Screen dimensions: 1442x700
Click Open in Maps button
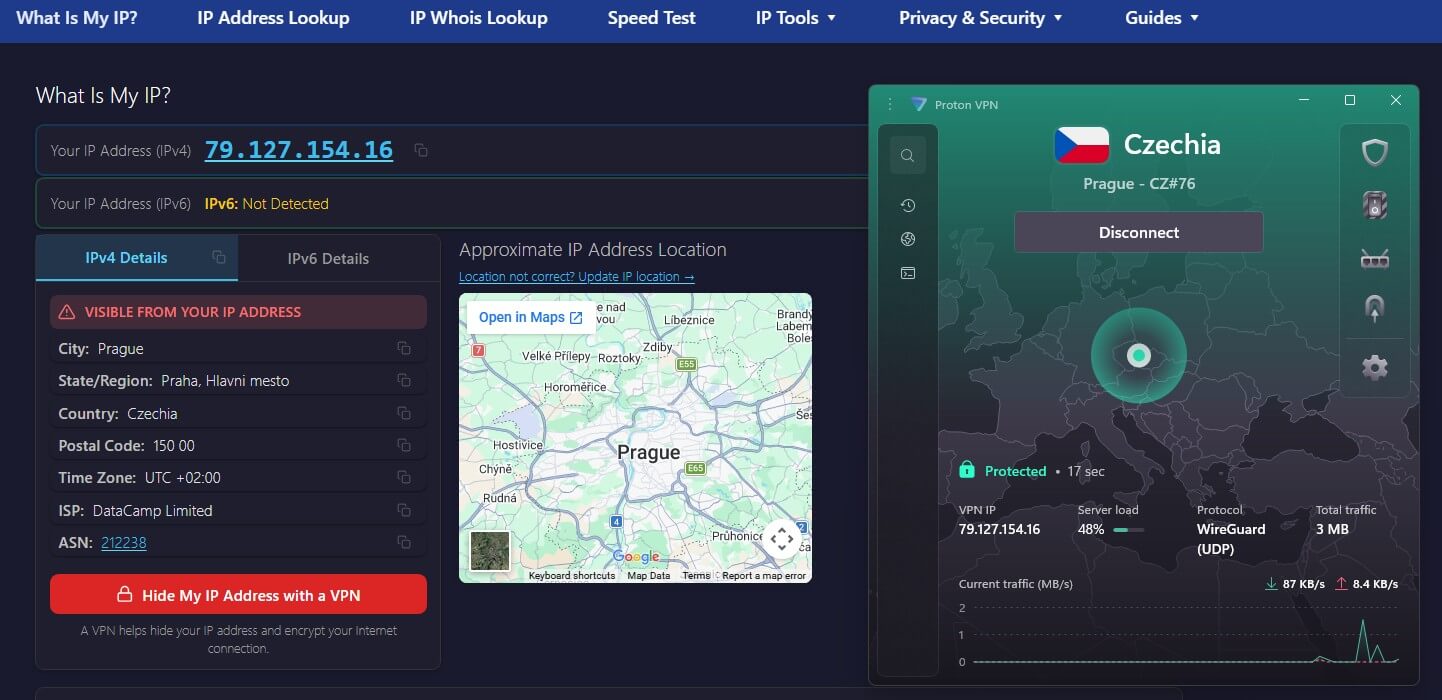[x=531, y=317]
